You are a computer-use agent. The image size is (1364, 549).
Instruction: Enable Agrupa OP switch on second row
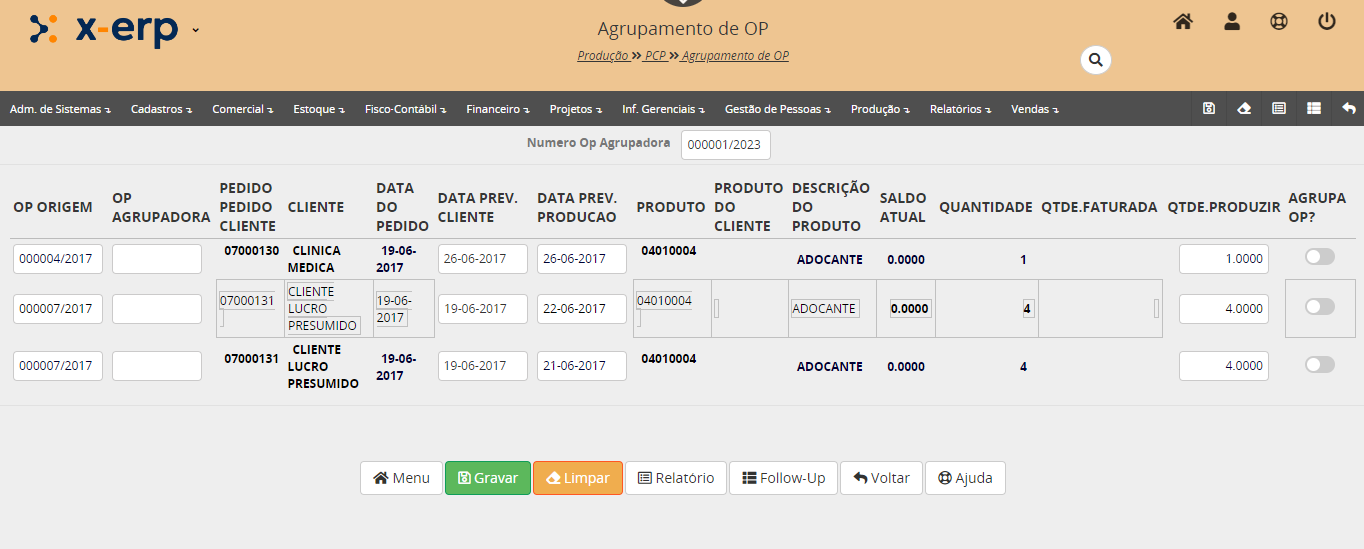pyautogui.click(x=1319, y=307)
